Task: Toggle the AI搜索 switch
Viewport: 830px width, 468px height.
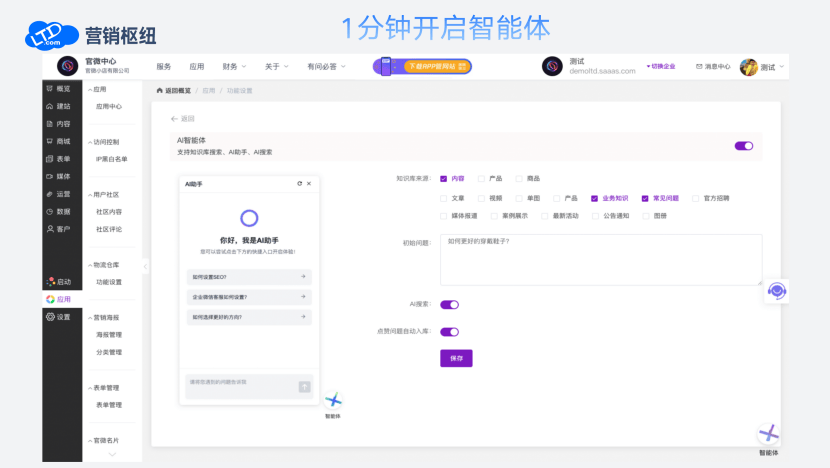Action: 449,305
